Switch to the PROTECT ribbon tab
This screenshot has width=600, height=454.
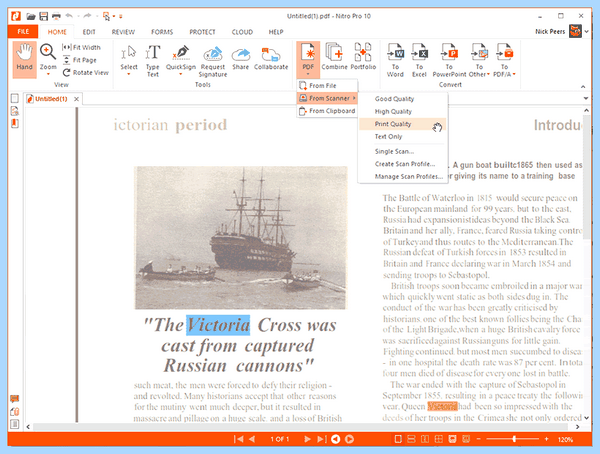[x=202, y=32]
